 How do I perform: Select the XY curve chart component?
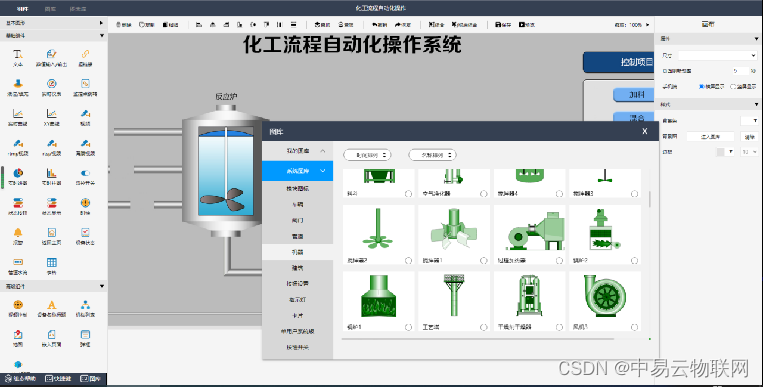click(51, 117)
